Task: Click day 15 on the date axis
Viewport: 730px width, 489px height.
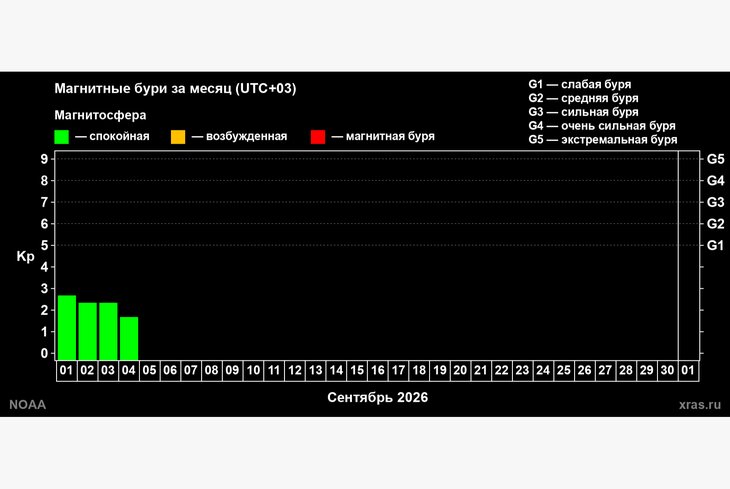Action: tap(357, 371)
